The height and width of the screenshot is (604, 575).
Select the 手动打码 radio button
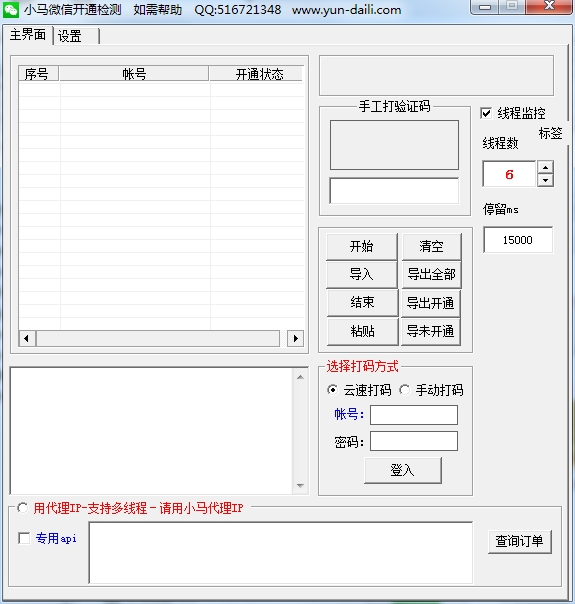(404, 390)
